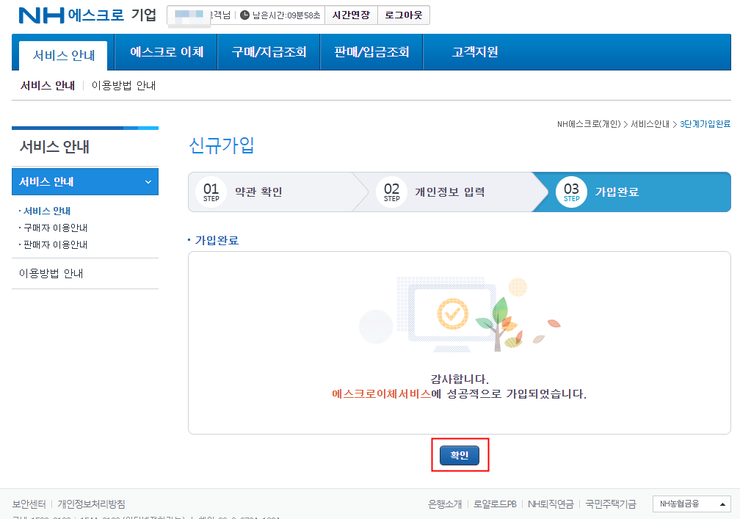
Task: Extend session with 시간연장 button
Action: 351,15
